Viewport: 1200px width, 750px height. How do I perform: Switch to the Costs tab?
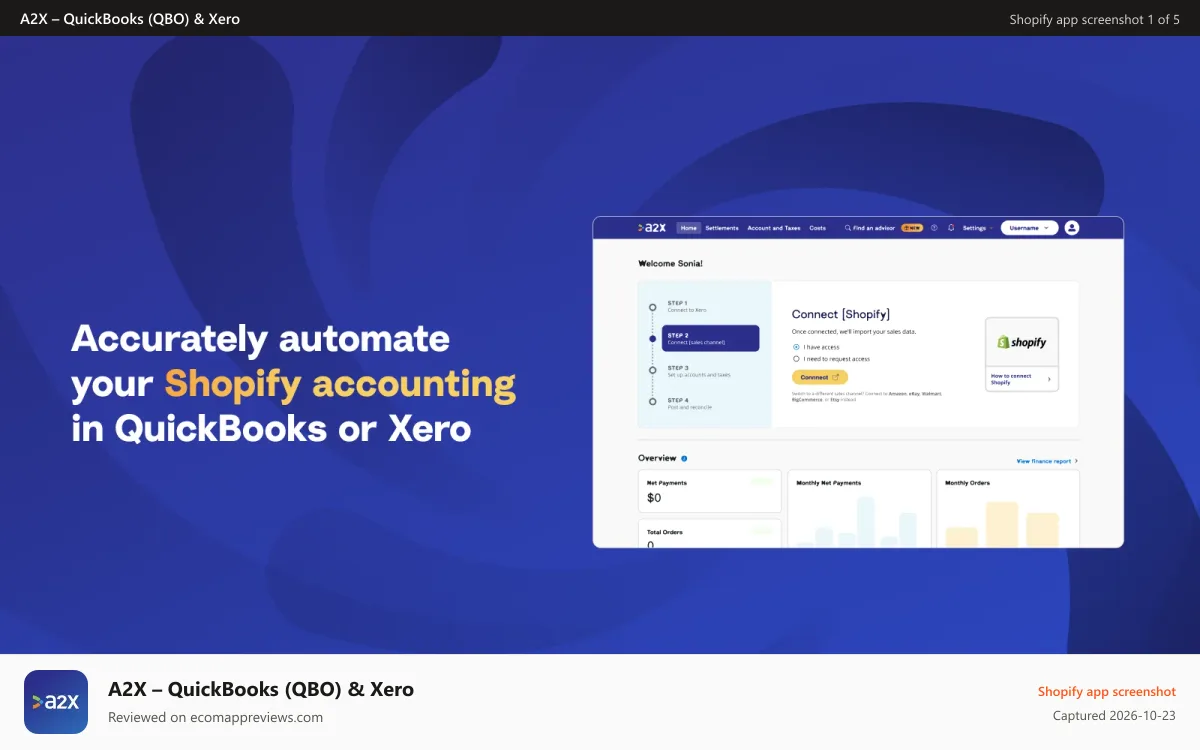click(817, 228)
